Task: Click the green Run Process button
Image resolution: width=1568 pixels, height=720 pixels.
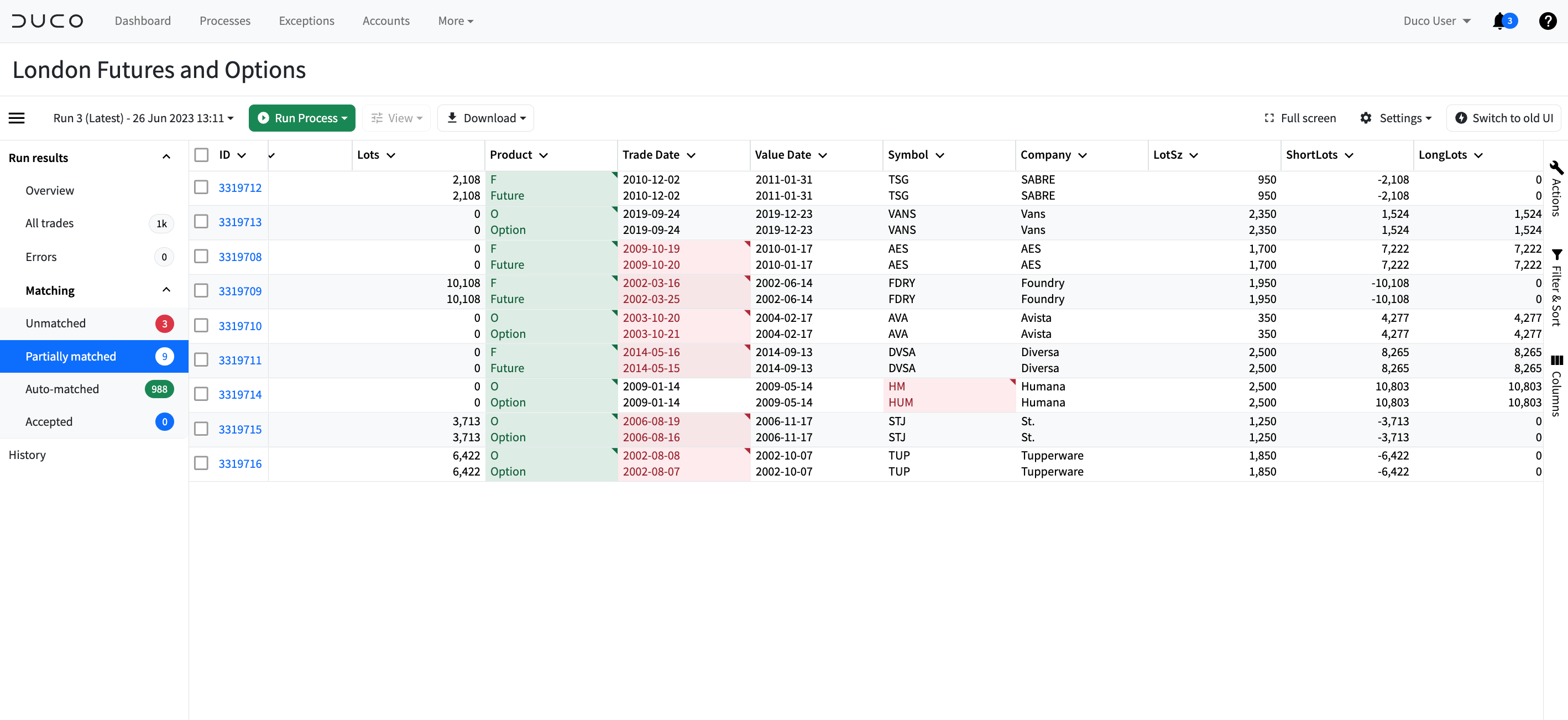Action: [x=302, y=118]
